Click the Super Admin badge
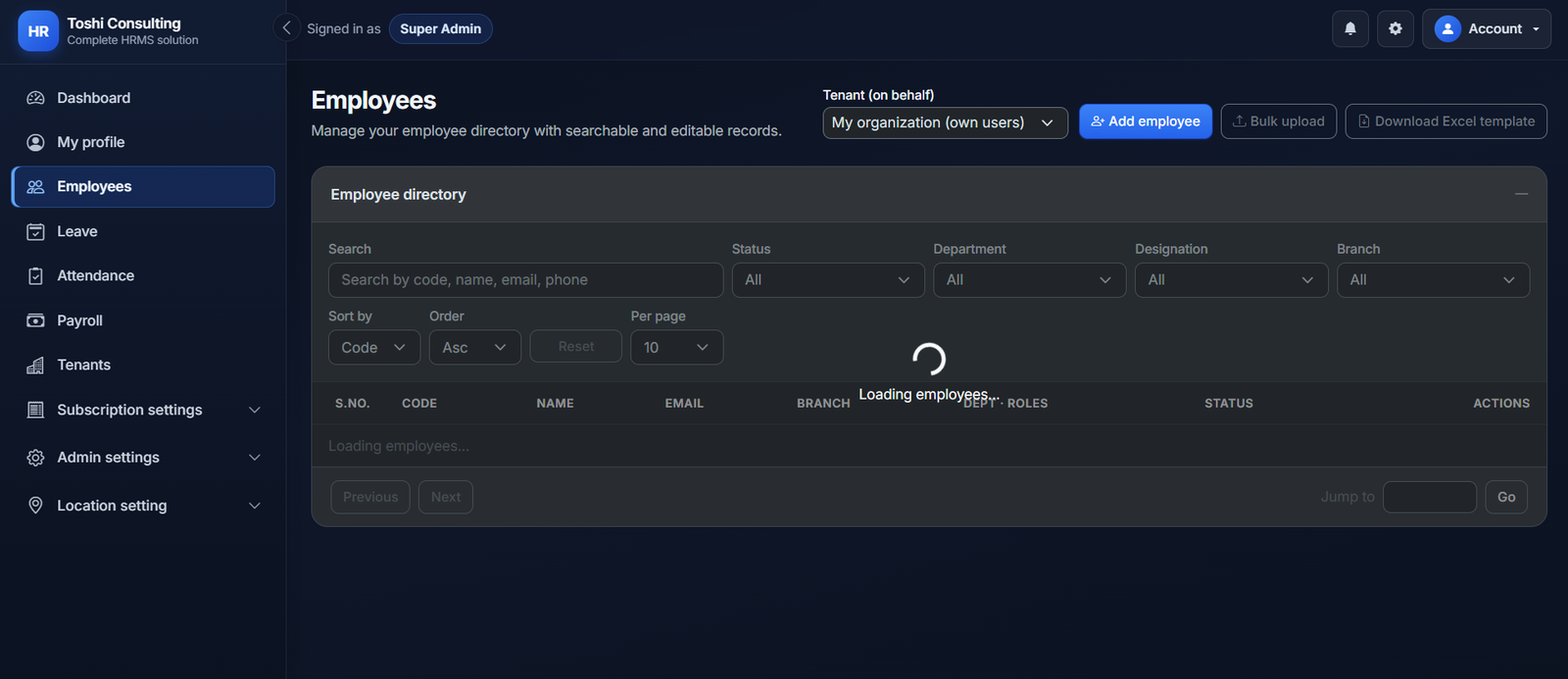Image resolution: width=1568 pixels, height=679 pixels. [x=441, y=28]
